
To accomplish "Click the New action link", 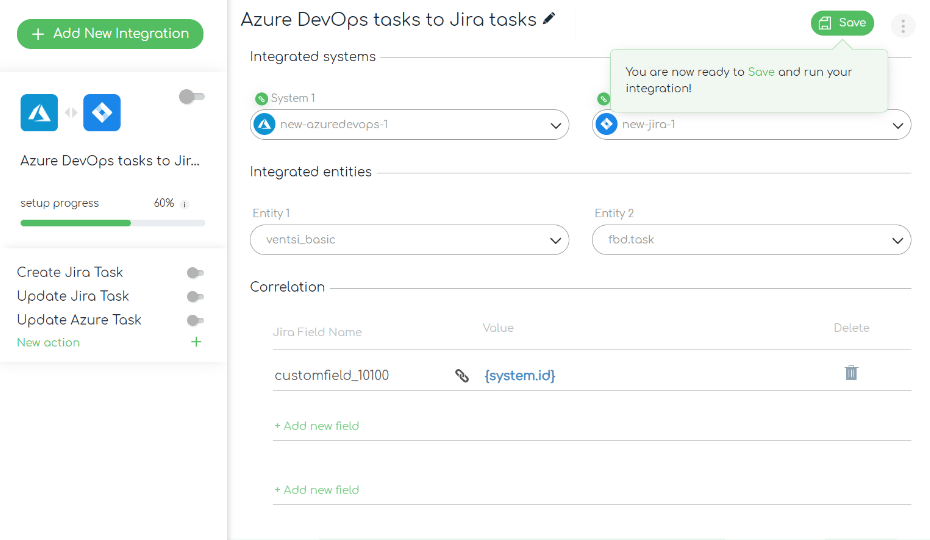I will pos(48,342).
